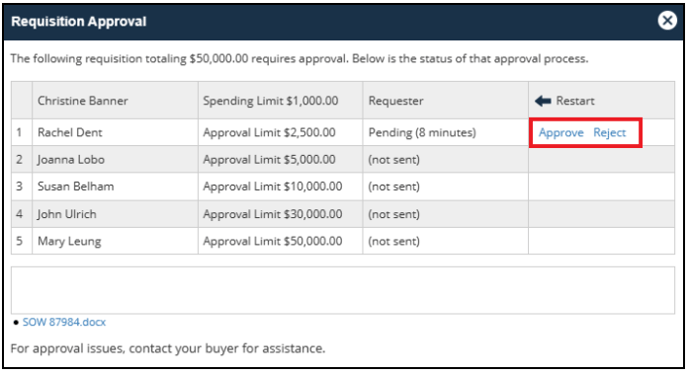Close the Requisition Approval dialog
The image size is (688, 374).
pos(667,21)
